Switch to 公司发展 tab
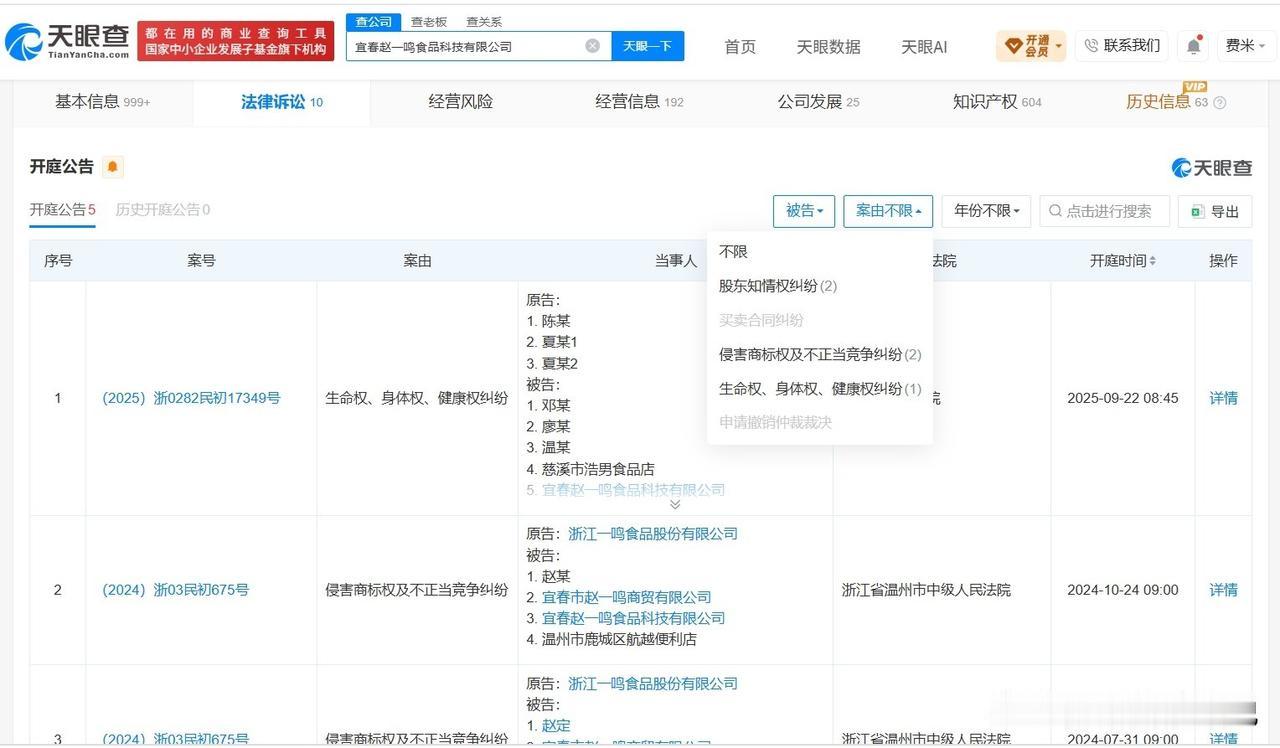The width and height of the screenshot is (1280, 748). click(x=818, y=102)
